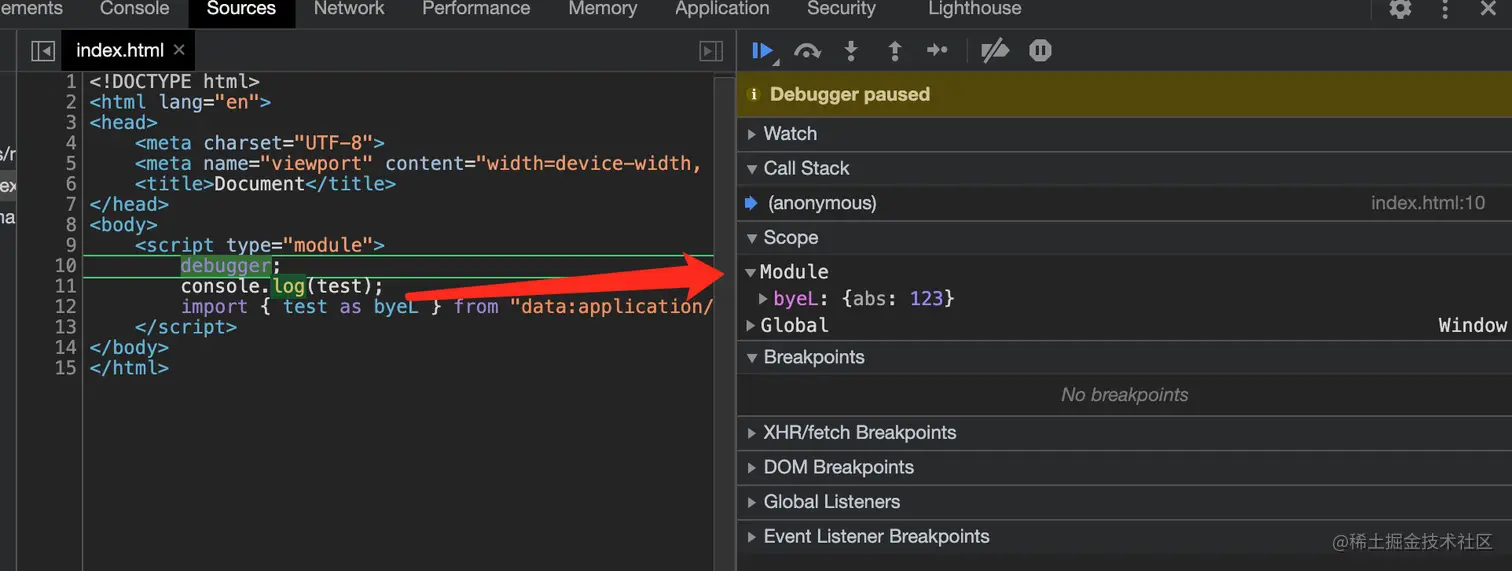Screen dimensions: 1512x571
Task: Toggle pause on exceptions
Action: tap(1040, 50)
